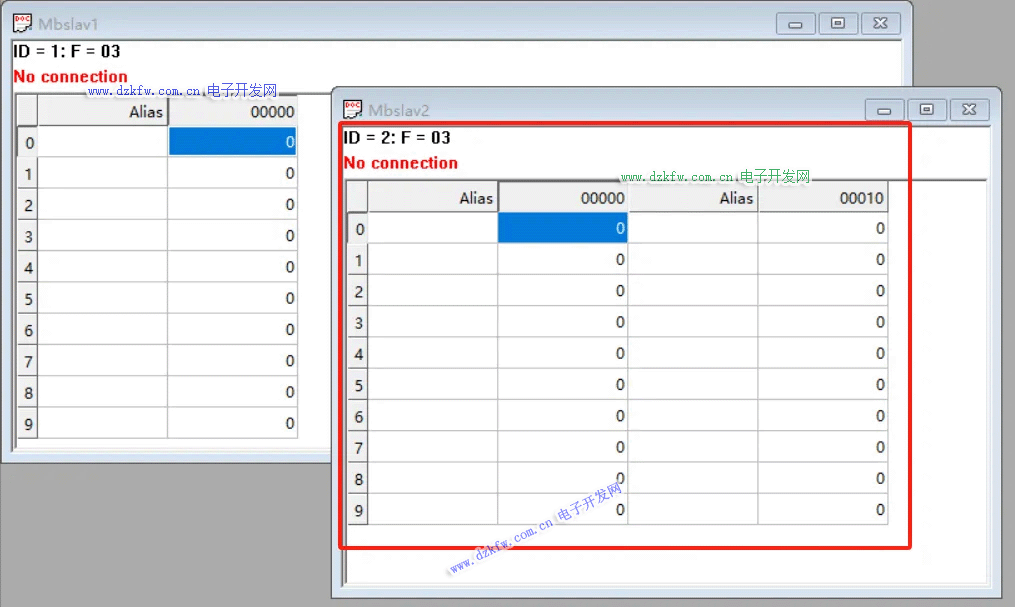Select 00000 column row 6 value in Mbslav2
Image resolution: width=1015 pixels, height=607 pixels.
(x=563, y=415)
